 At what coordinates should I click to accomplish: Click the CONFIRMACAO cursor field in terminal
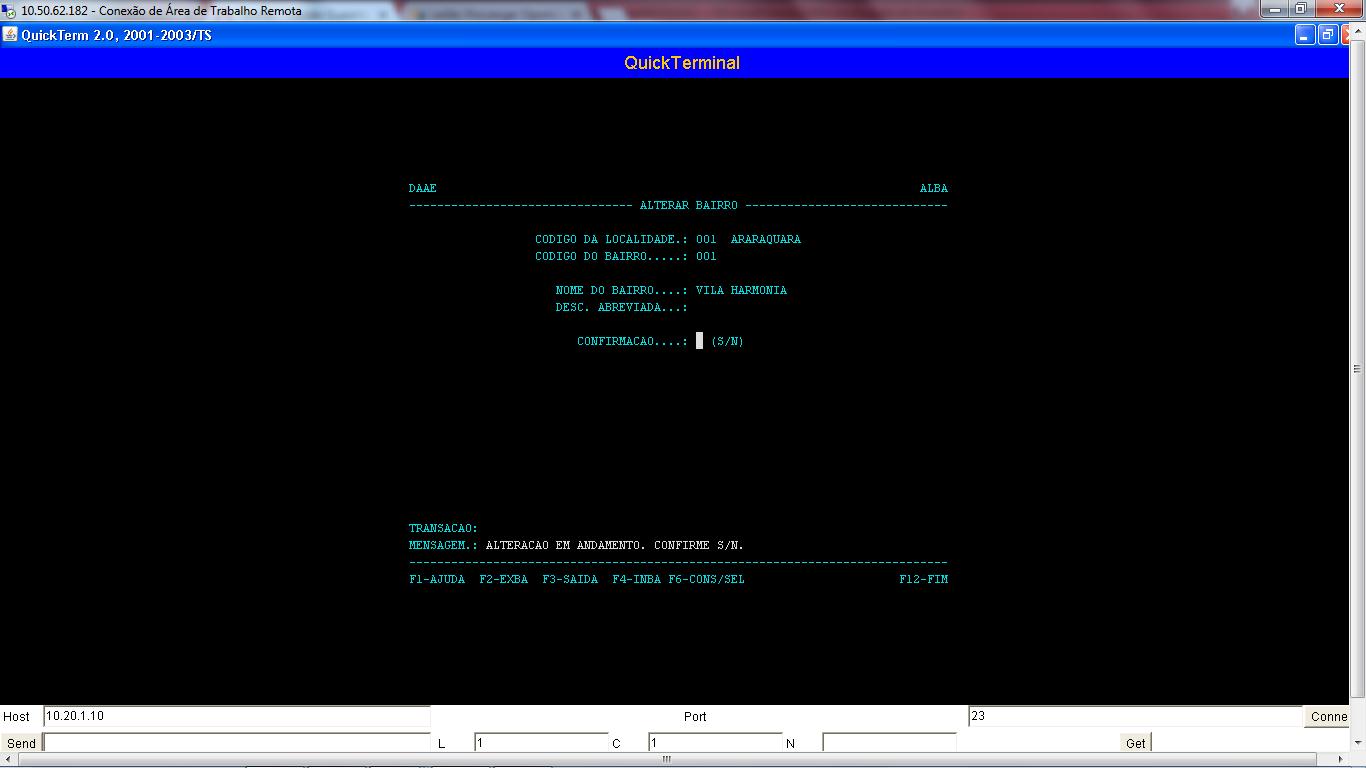[x=700, y=341]
